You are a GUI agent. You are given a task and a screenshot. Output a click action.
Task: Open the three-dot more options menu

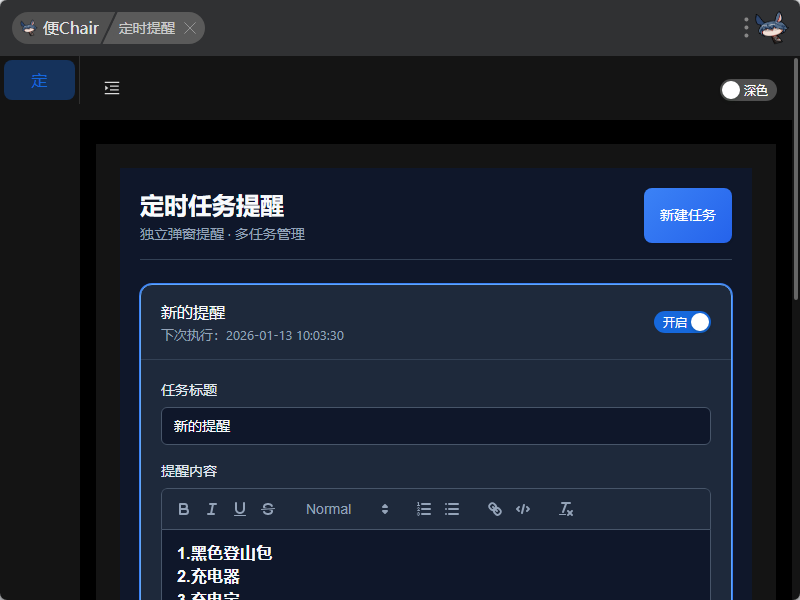point(746,28)
